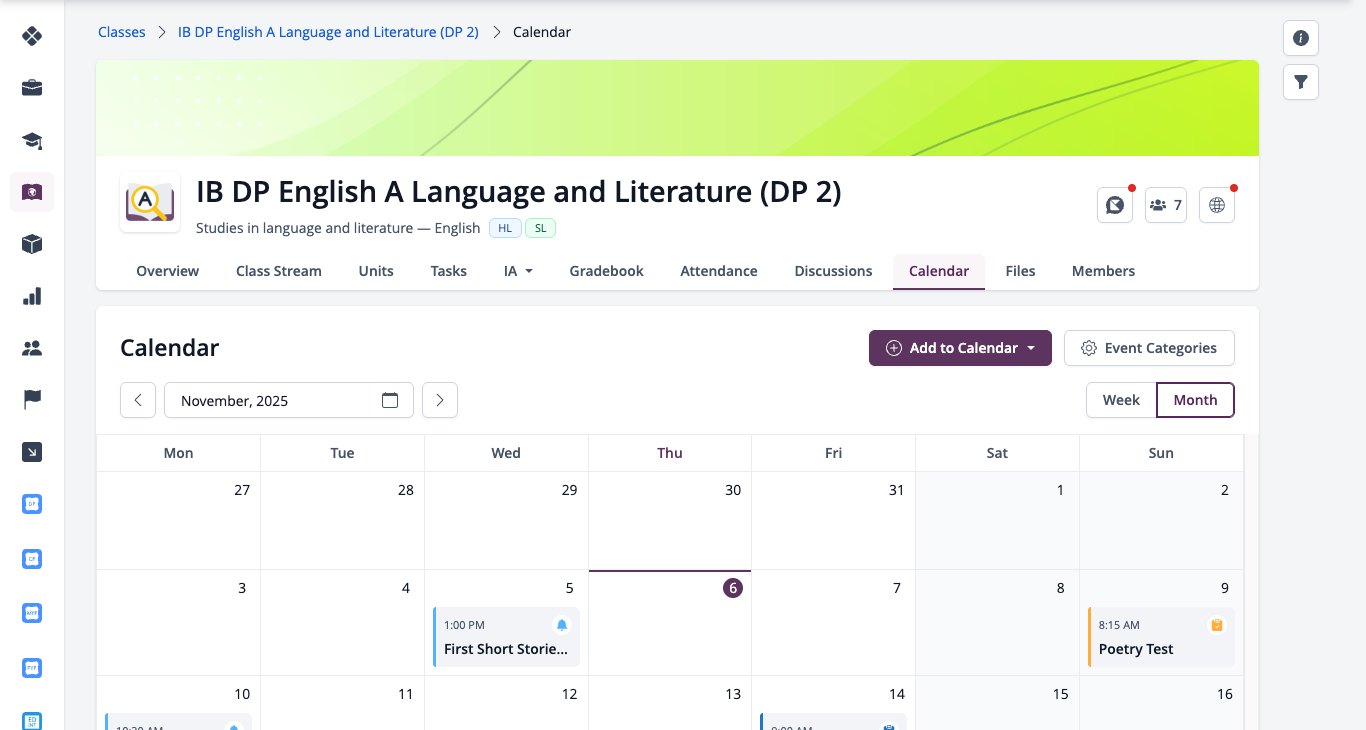1366x730 pixels.
Task: Open the Units tab
Action: click(376, 271)
